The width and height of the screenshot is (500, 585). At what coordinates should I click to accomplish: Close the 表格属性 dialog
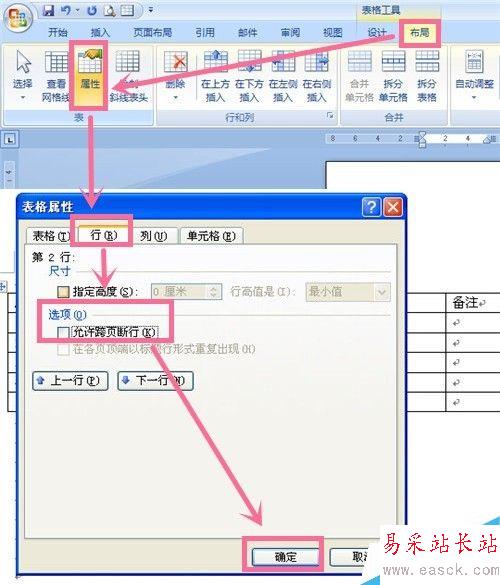coord(393,207)
